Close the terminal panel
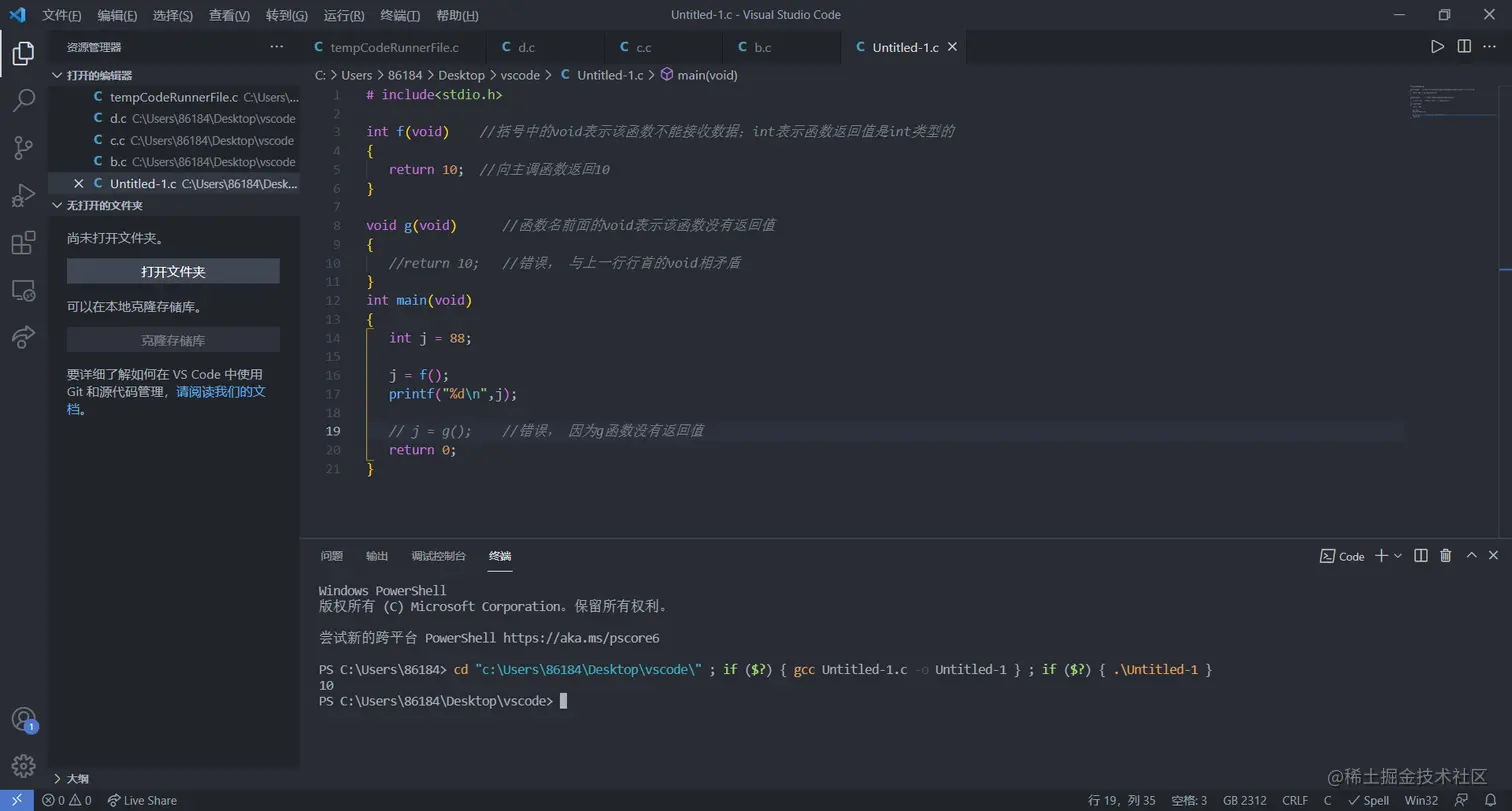 (1493, 556)
